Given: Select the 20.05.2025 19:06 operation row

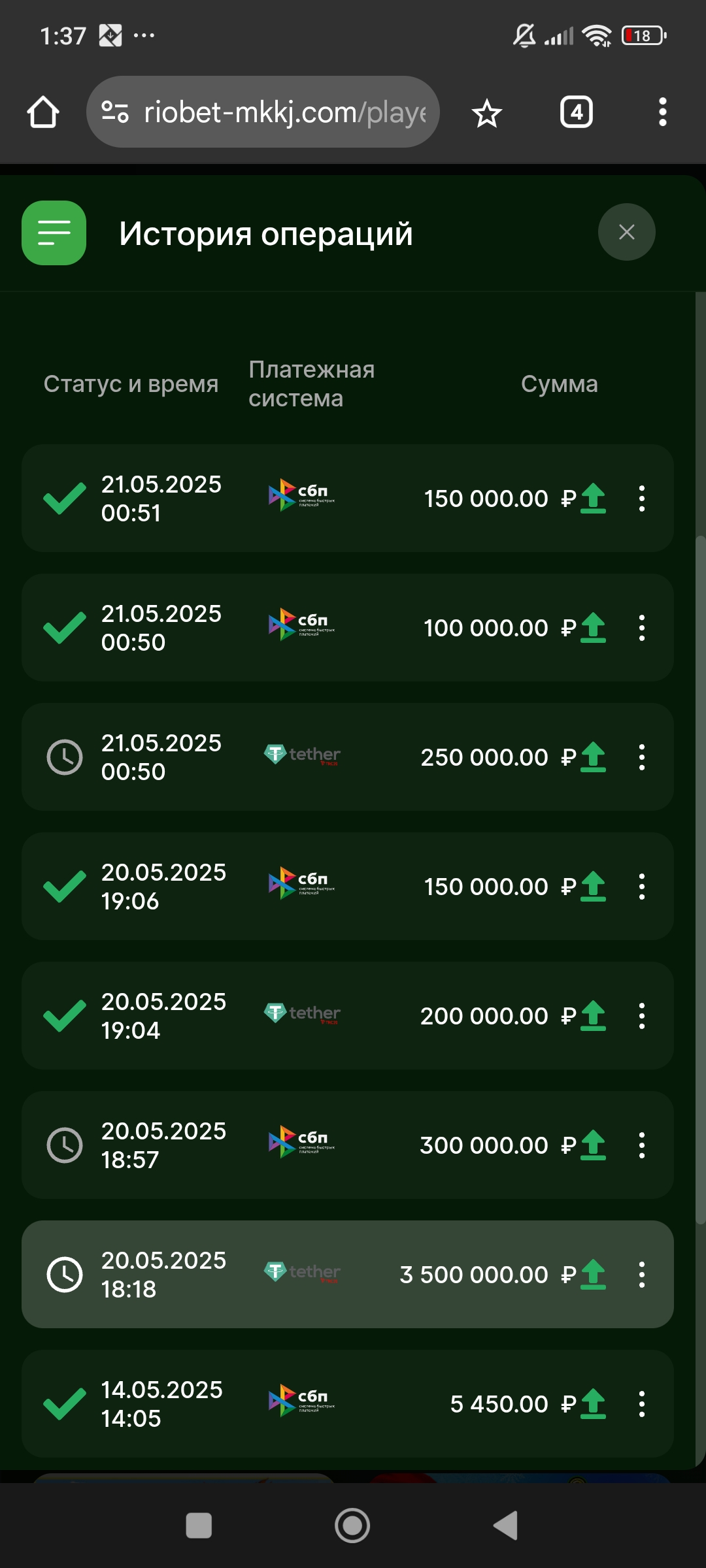Looking at the screenshot, I should [346, 887].
